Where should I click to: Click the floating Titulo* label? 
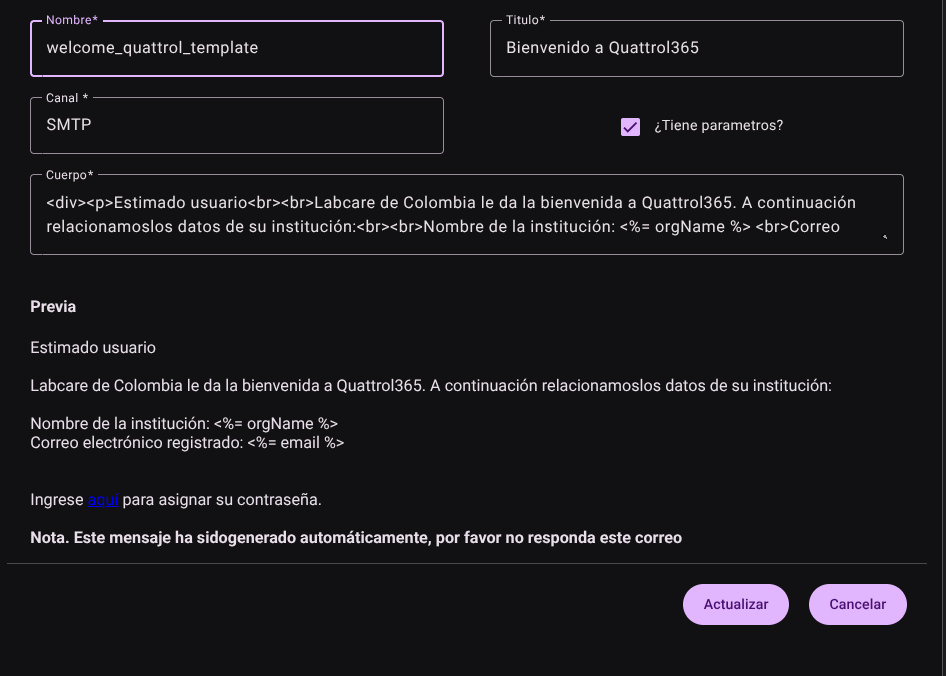click(x=525, y=20)
